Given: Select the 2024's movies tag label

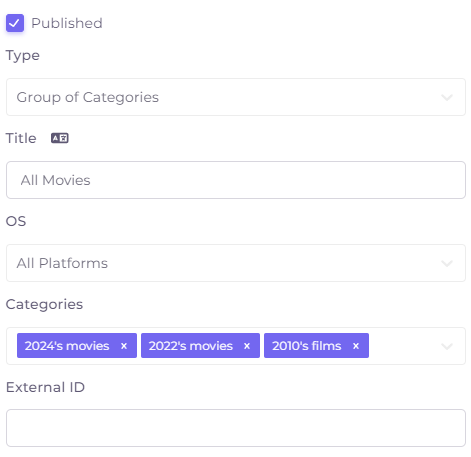Looking at the screenshot, I should pyautogui.click(x=67, y=346).
